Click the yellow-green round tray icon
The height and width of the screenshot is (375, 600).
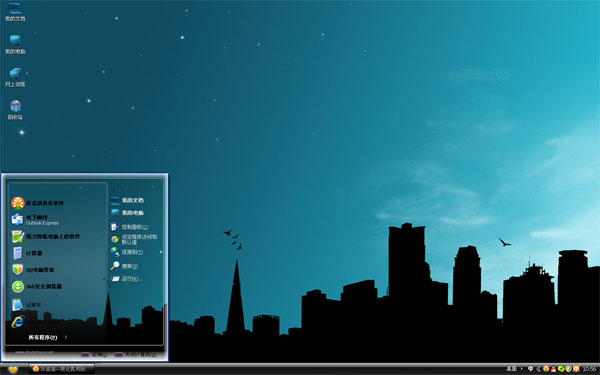pyautogui.click(x=561, y=369)
